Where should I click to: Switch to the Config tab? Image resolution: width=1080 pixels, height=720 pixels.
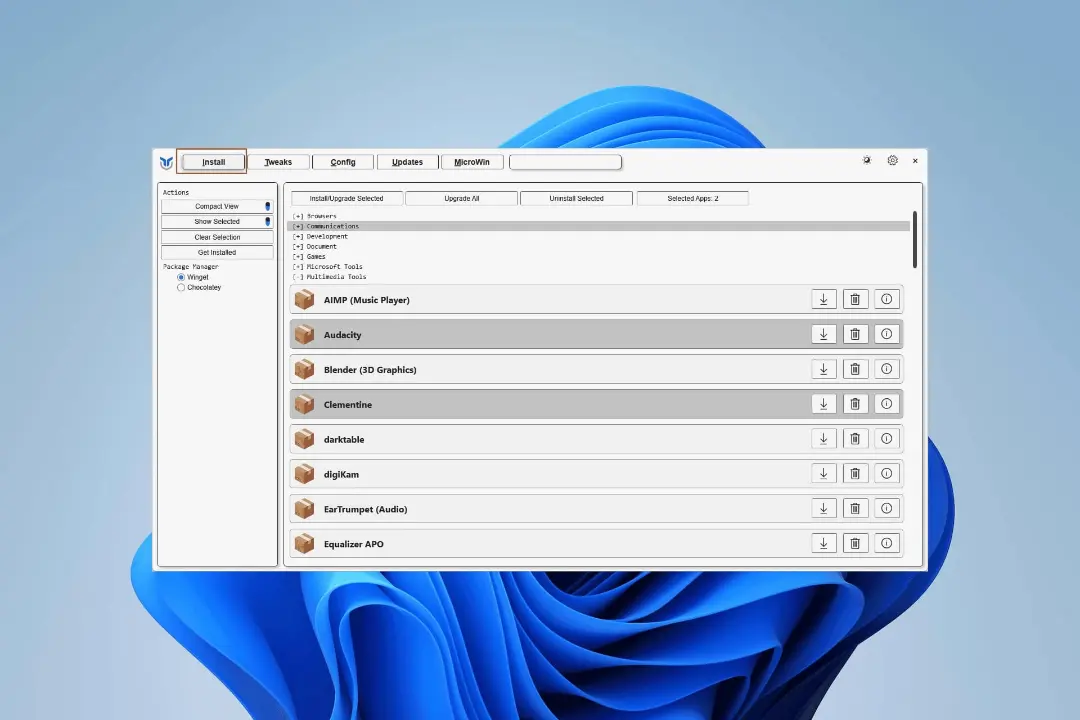tap(343, 162)
